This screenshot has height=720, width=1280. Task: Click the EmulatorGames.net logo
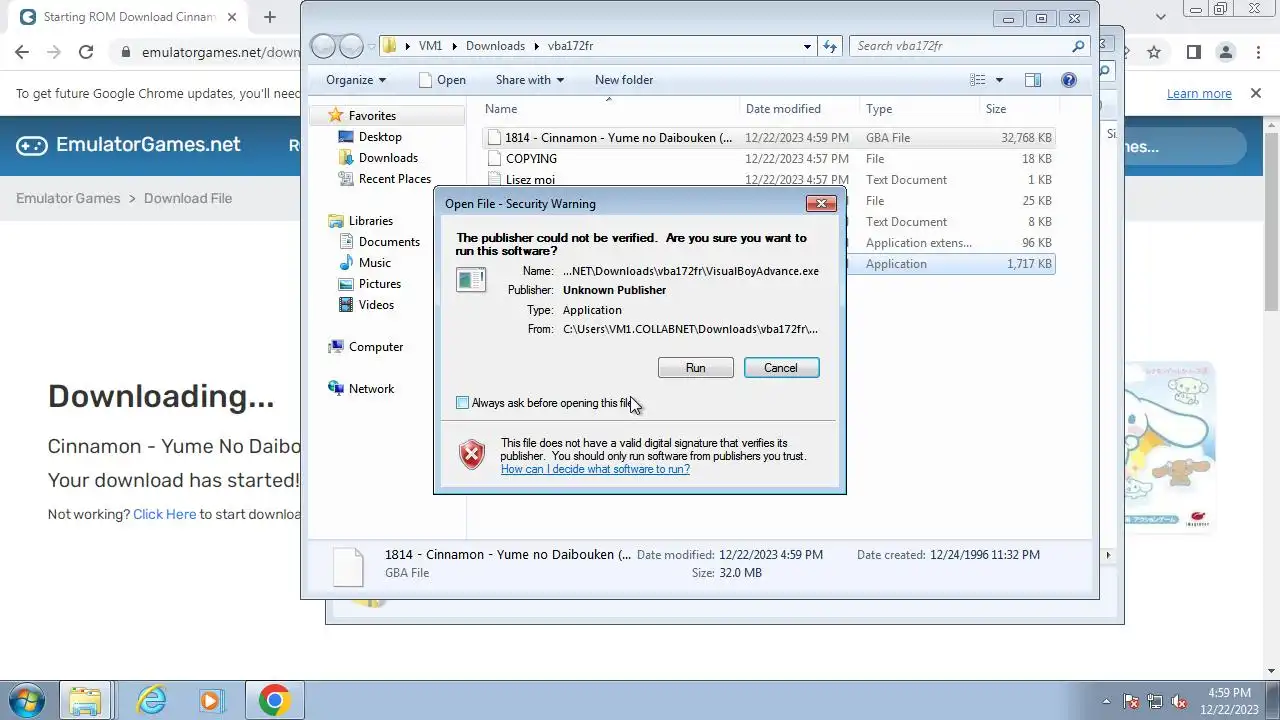point(129,145)
